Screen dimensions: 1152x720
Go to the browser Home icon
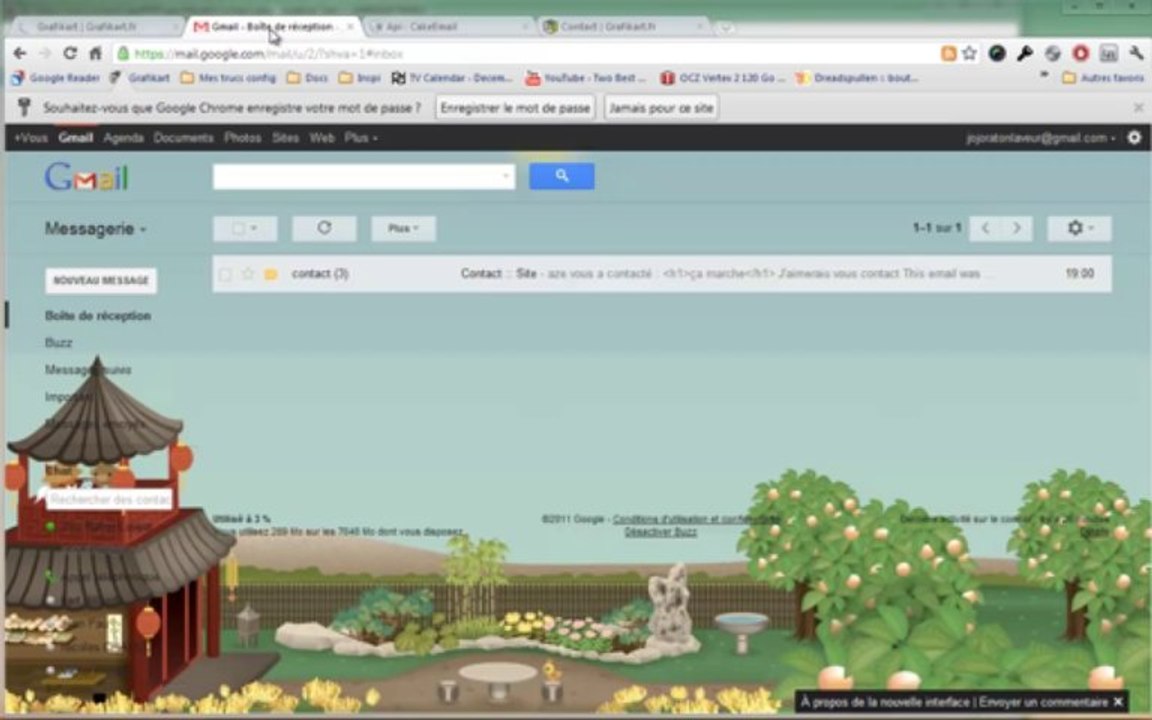(x=96, y=54)
